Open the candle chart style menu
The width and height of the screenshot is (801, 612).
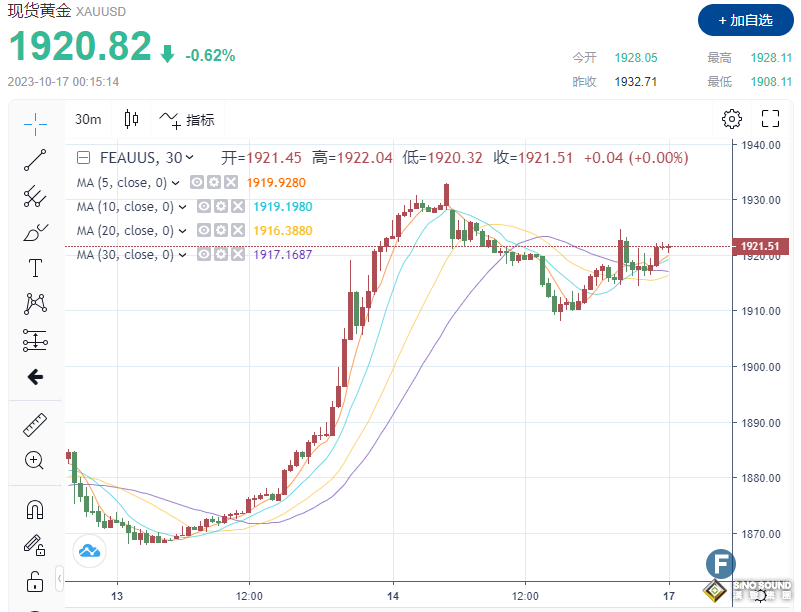[131, 118]
